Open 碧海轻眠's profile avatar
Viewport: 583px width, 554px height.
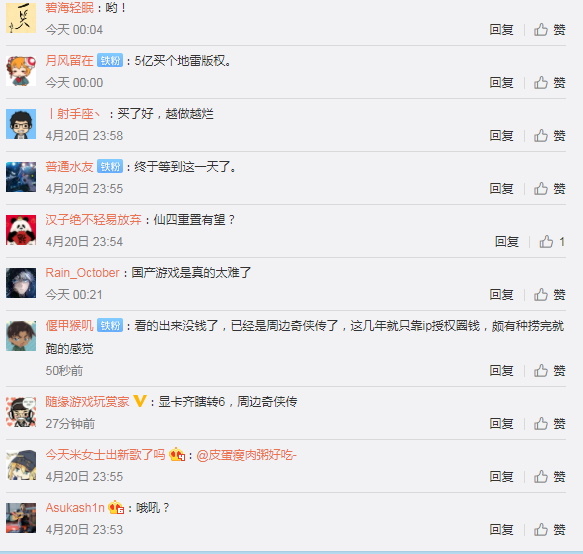click(x=21, y=17)
